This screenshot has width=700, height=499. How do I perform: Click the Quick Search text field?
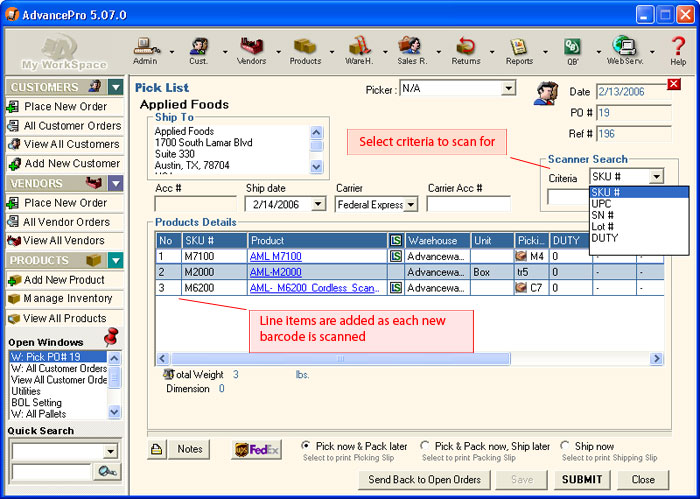(x=51, y=472)
